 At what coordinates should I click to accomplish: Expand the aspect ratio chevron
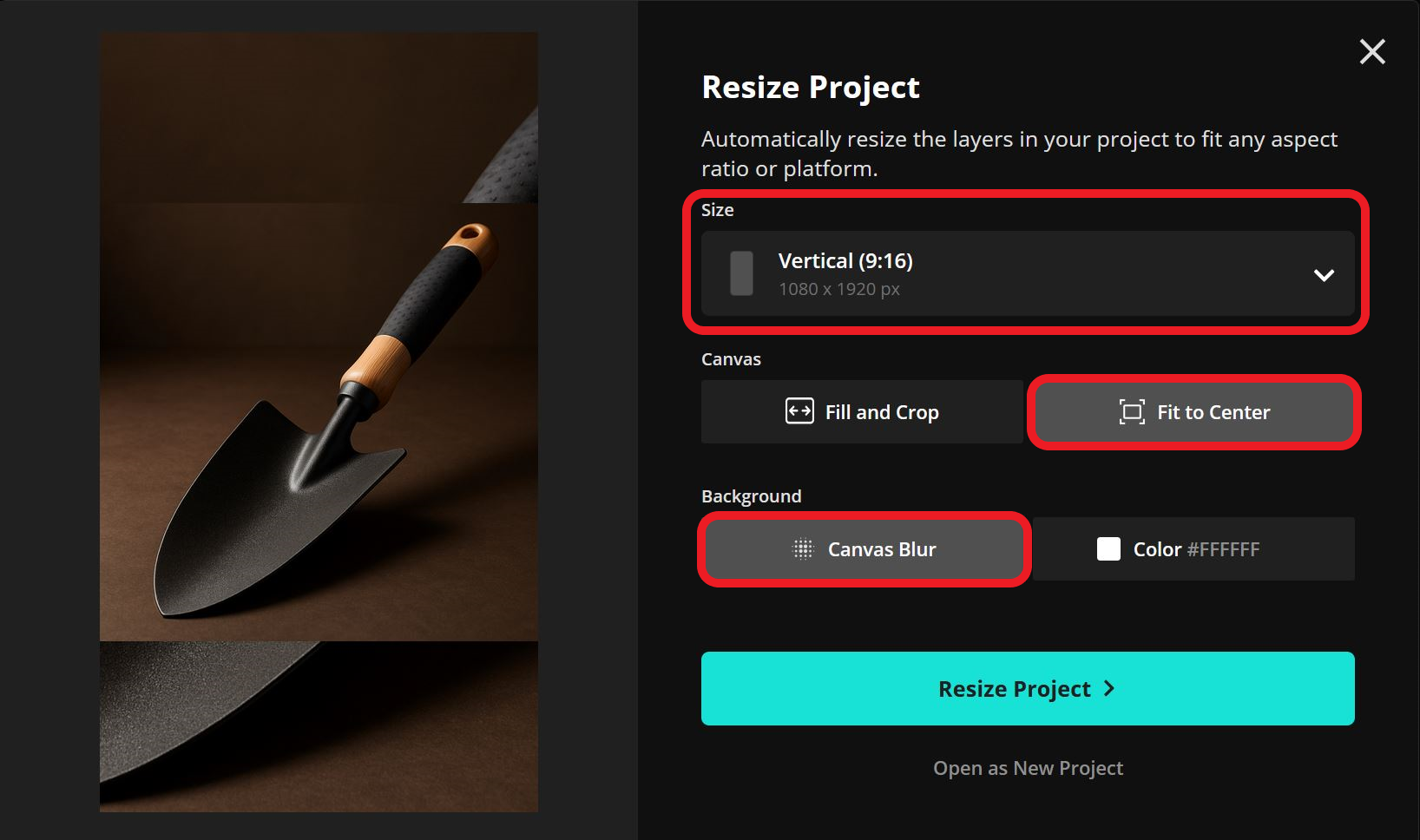(1325, 276)
